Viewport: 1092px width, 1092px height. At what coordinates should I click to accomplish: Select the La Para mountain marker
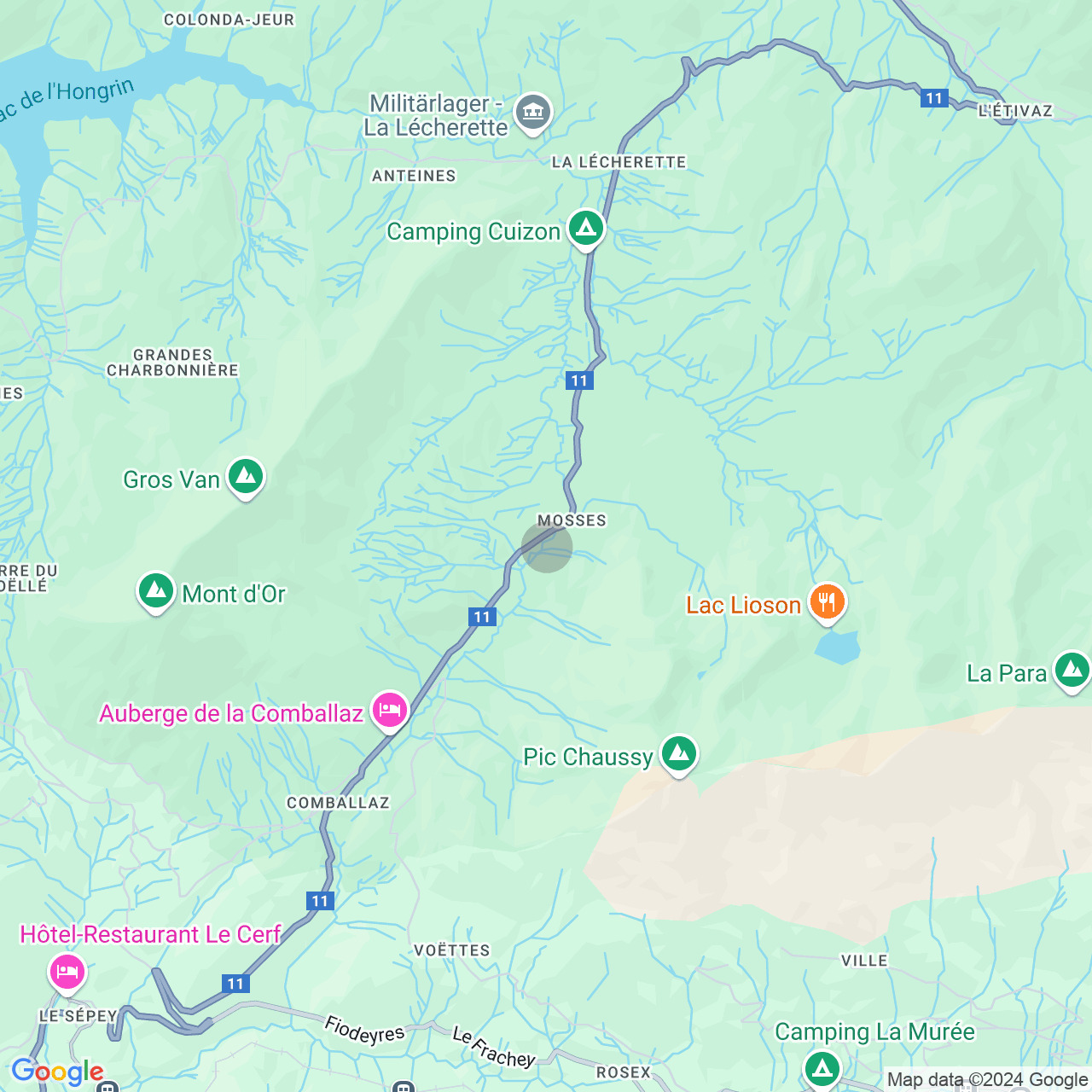pos(1072,671)
